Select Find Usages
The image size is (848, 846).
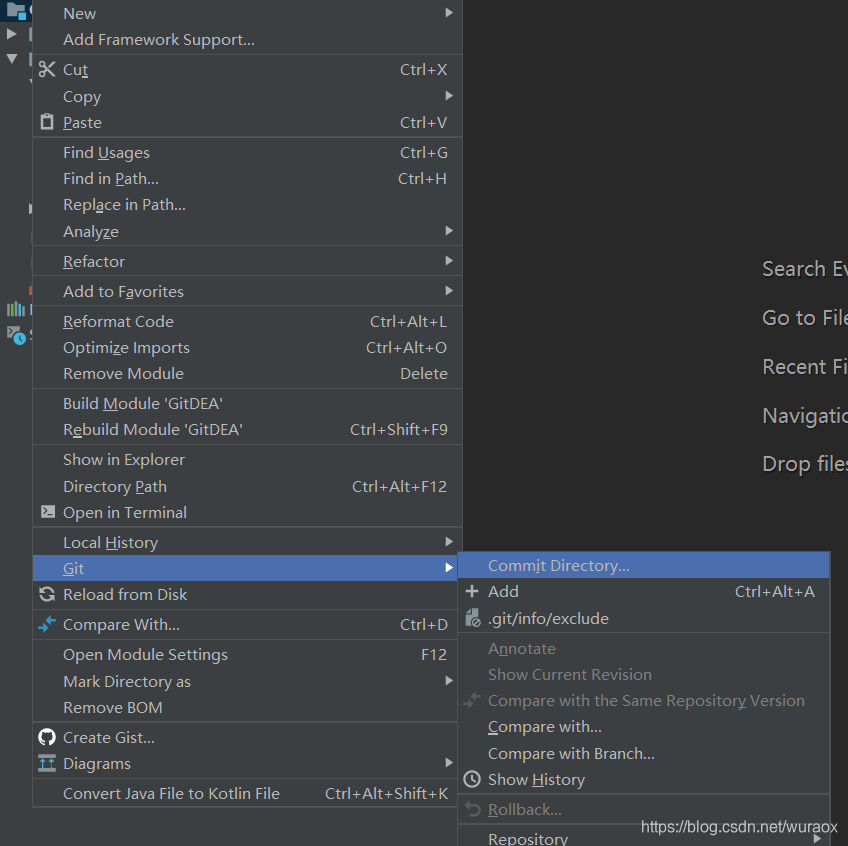tap(247, 153)
